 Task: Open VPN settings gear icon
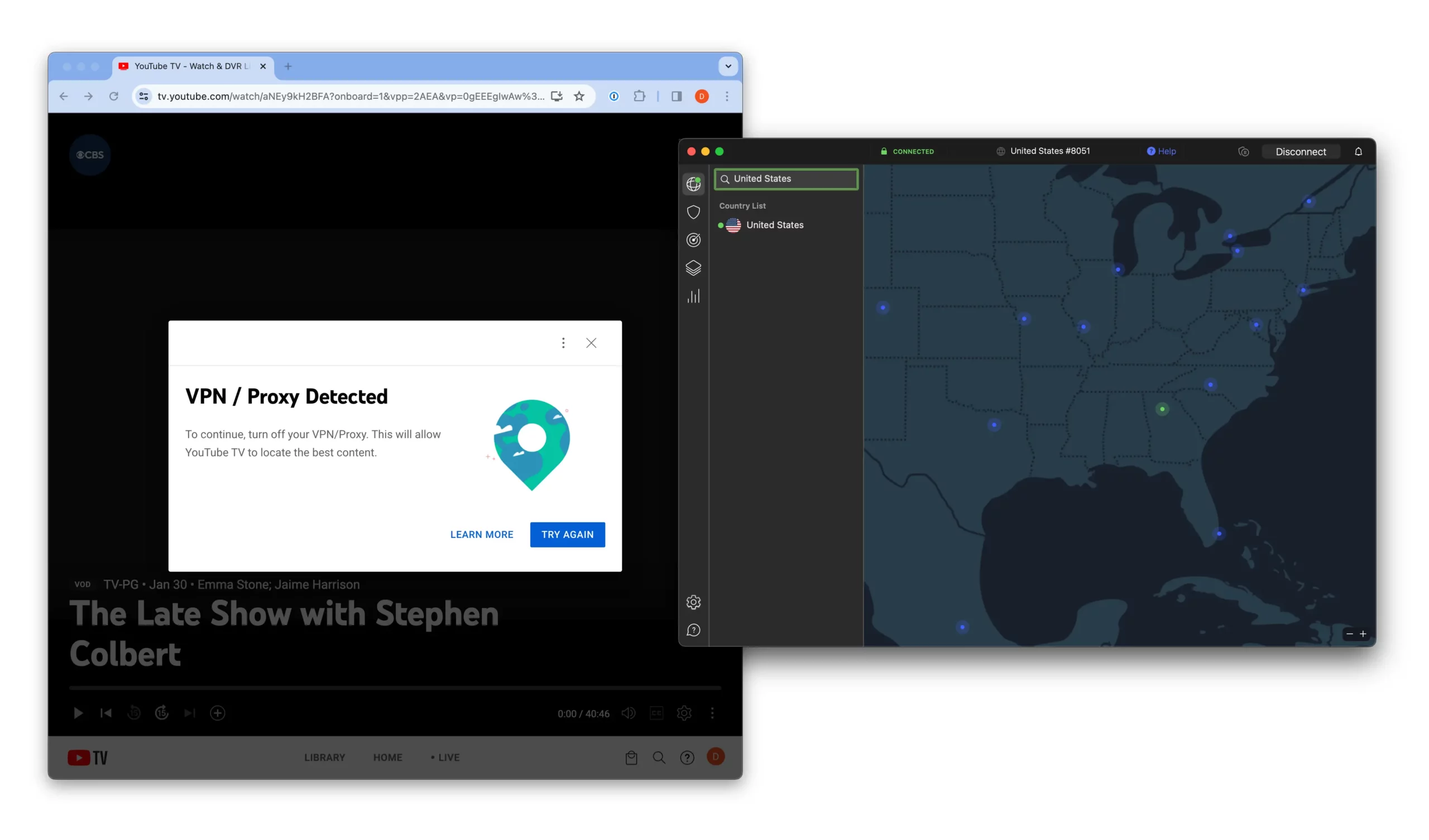tap(693, 602)
